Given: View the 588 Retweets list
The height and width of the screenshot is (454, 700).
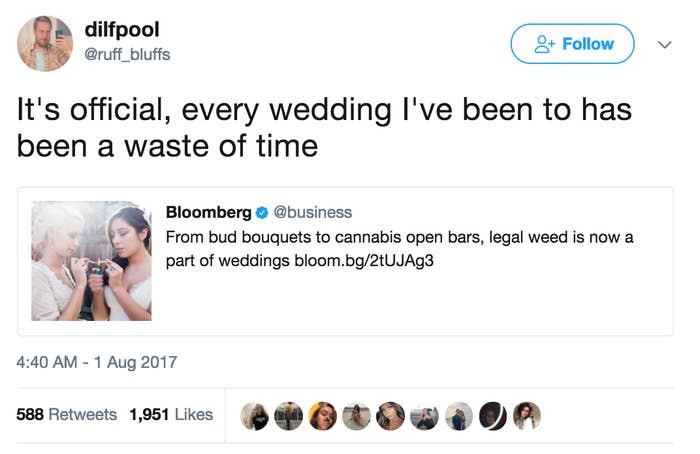Looking at the screenshot, I should click(67, 415).
